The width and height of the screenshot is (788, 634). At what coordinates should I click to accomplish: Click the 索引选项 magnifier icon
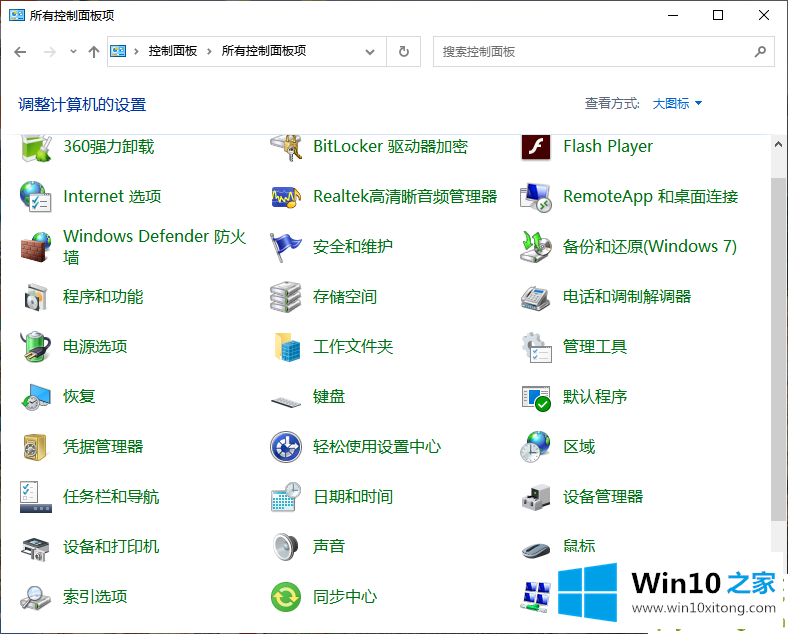[35, 598]
